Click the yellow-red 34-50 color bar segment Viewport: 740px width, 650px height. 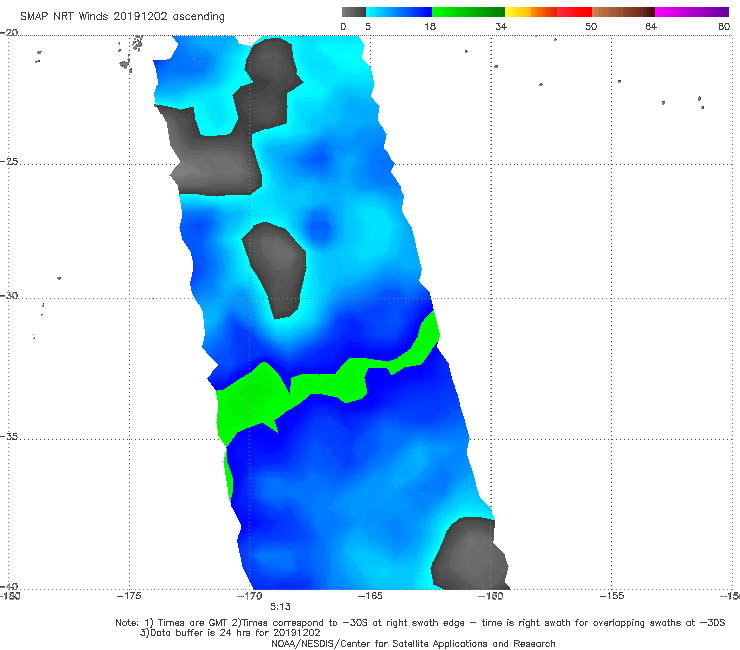tap(548, 12)
